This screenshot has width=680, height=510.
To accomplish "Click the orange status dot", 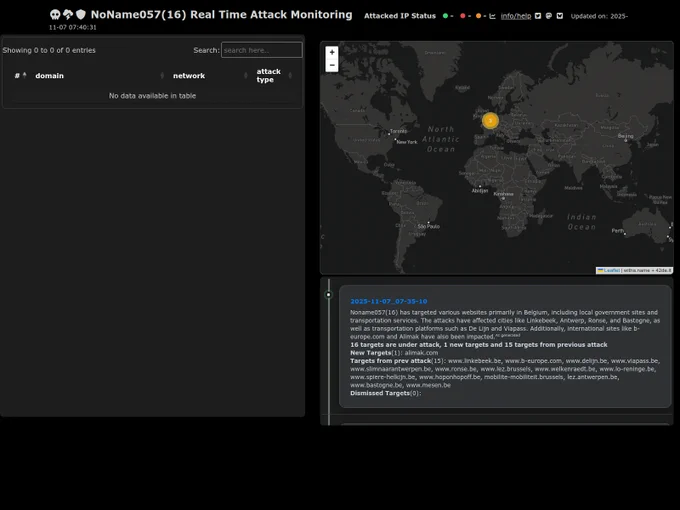I will (x=478, y=16).
